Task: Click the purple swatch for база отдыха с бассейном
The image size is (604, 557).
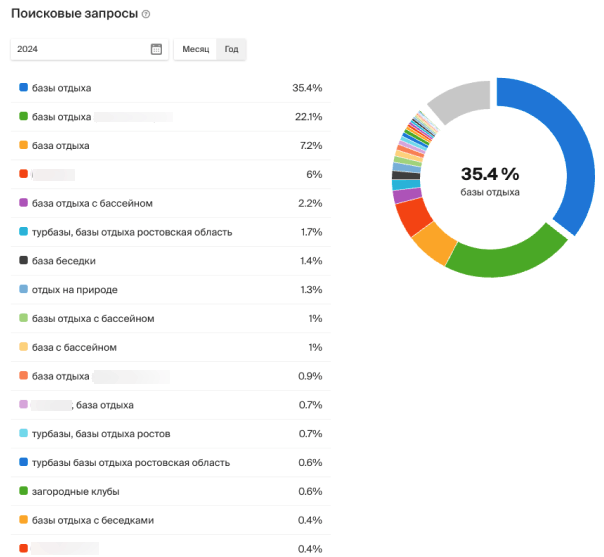Action: [23, 203]
